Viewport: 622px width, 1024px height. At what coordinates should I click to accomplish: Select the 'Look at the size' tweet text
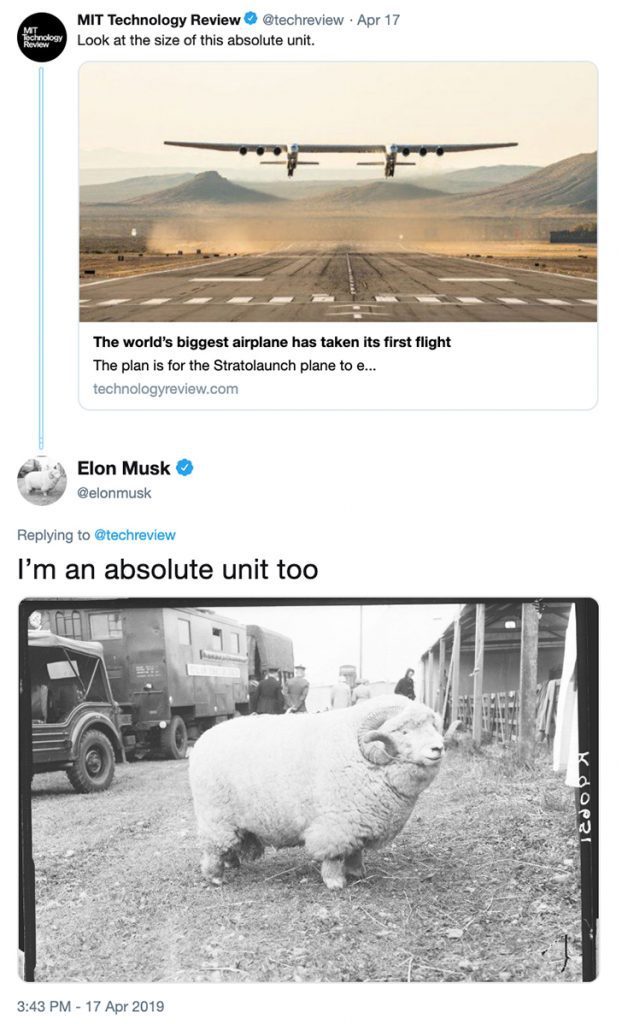pyautogui.click(x=194, y=40)
